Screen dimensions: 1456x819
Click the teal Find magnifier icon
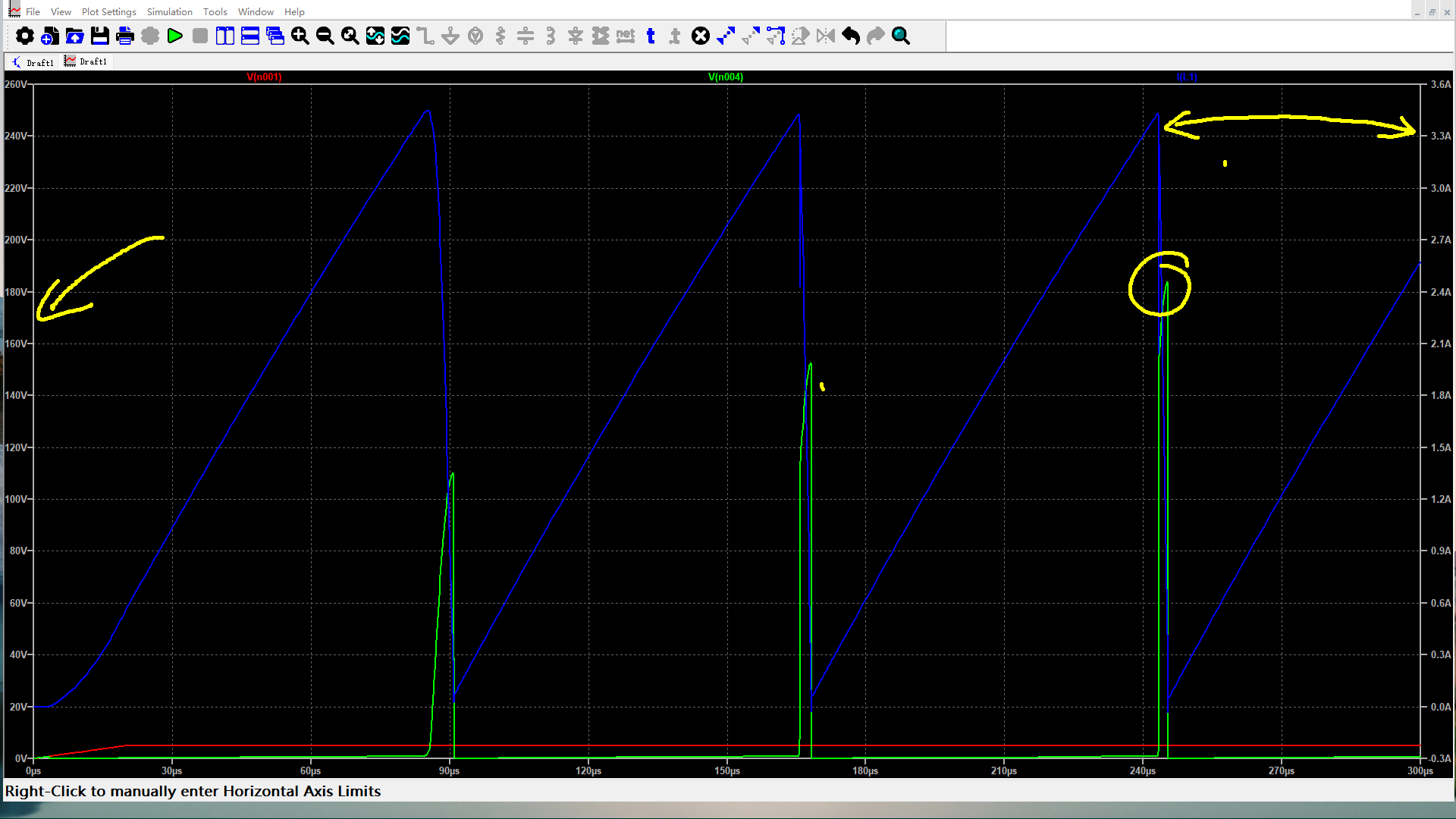[901, 36]
